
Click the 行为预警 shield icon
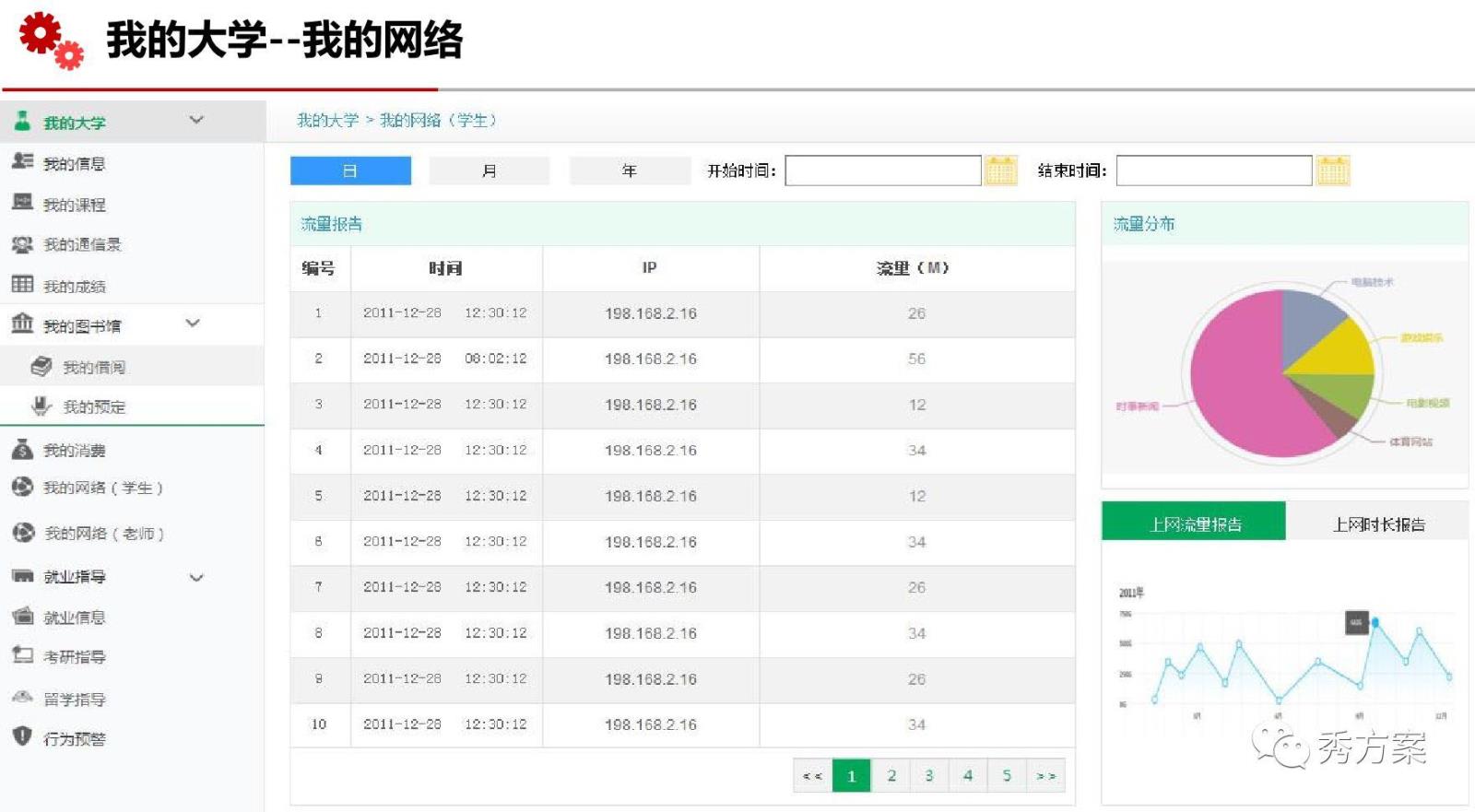pos(22,736)
